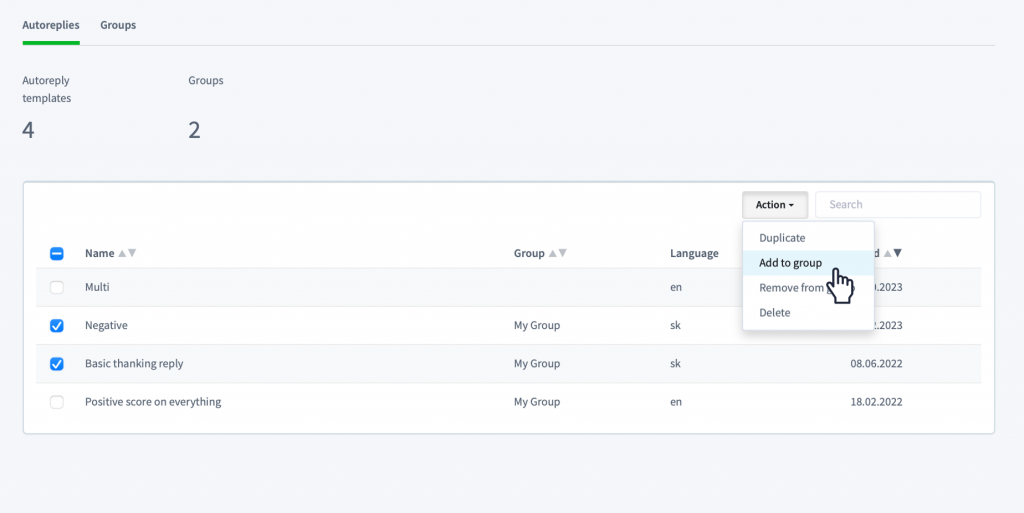Click language en in Positive score row
This screenshot has width=1024, height=513.
click(x=676, y=402)
